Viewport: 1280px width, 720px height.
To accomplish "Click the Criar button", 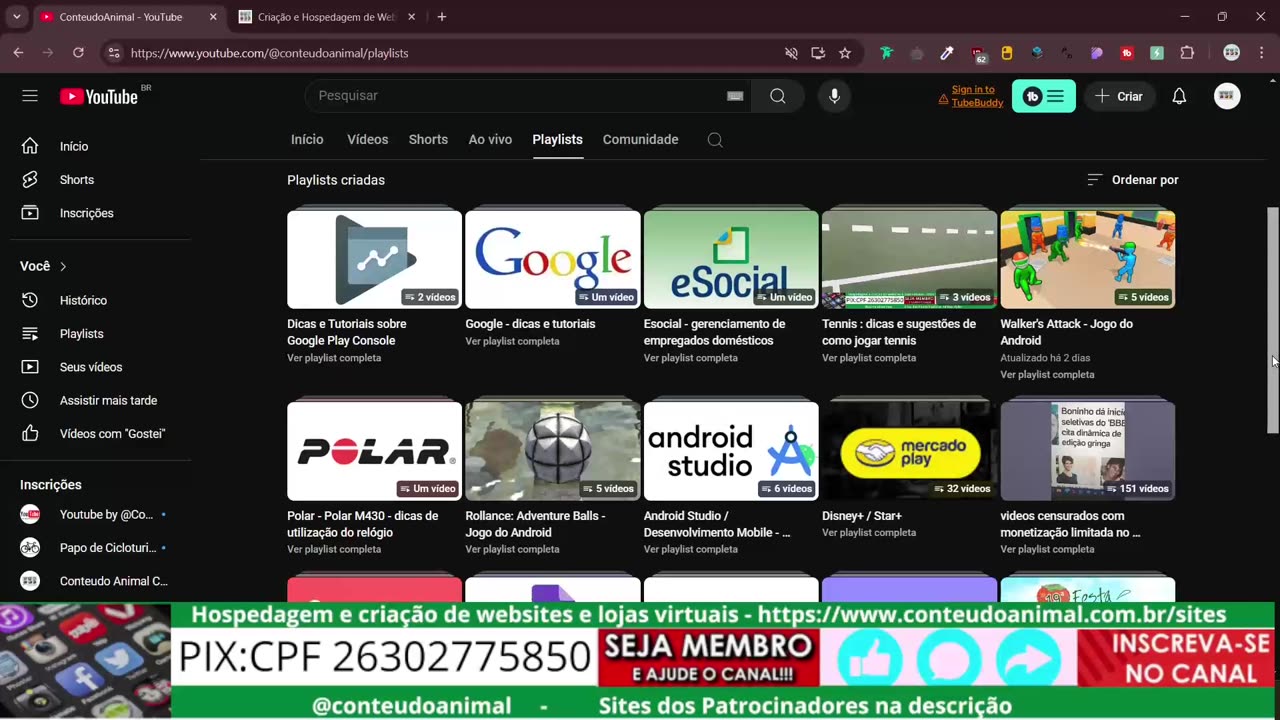I will pyautogui.click(x=1119, y=96).
